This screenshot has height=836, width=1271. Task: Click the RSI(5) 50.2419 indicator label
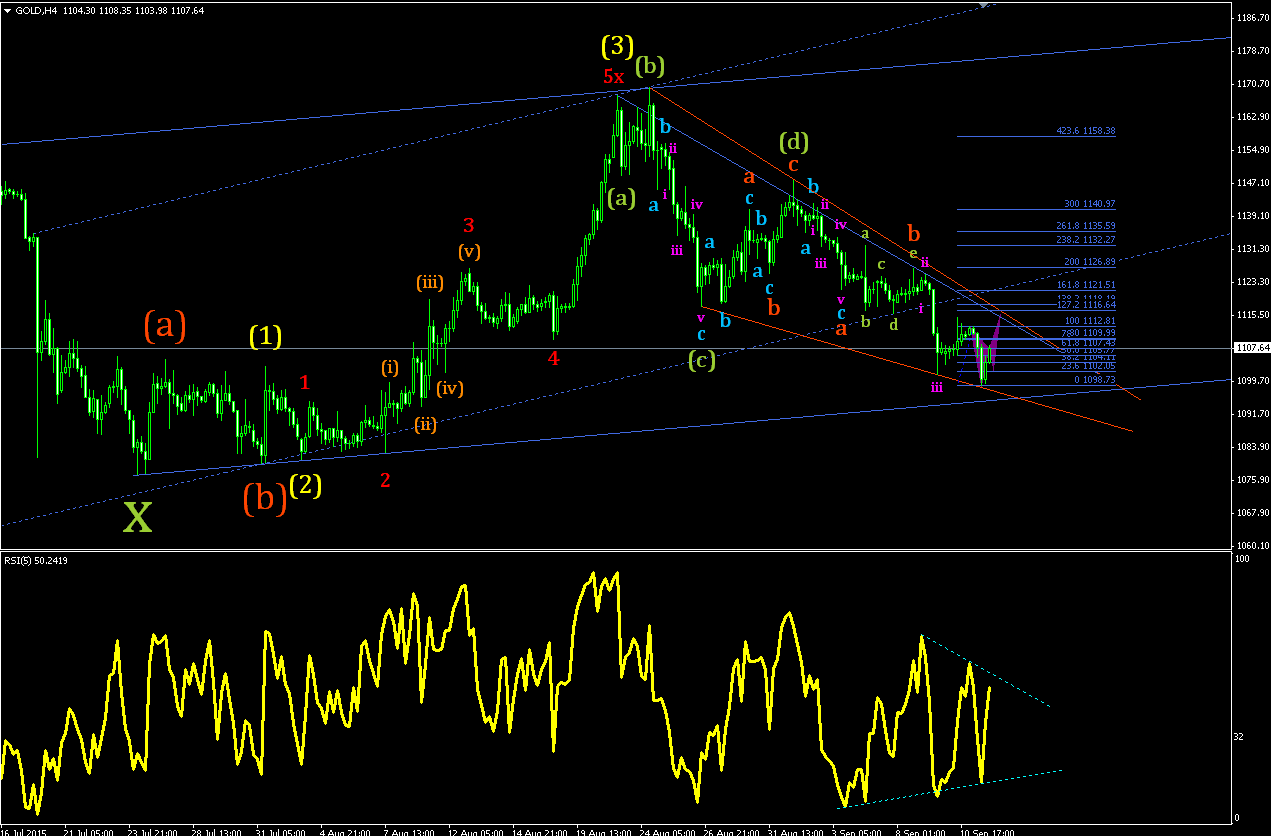coord(36,560)
